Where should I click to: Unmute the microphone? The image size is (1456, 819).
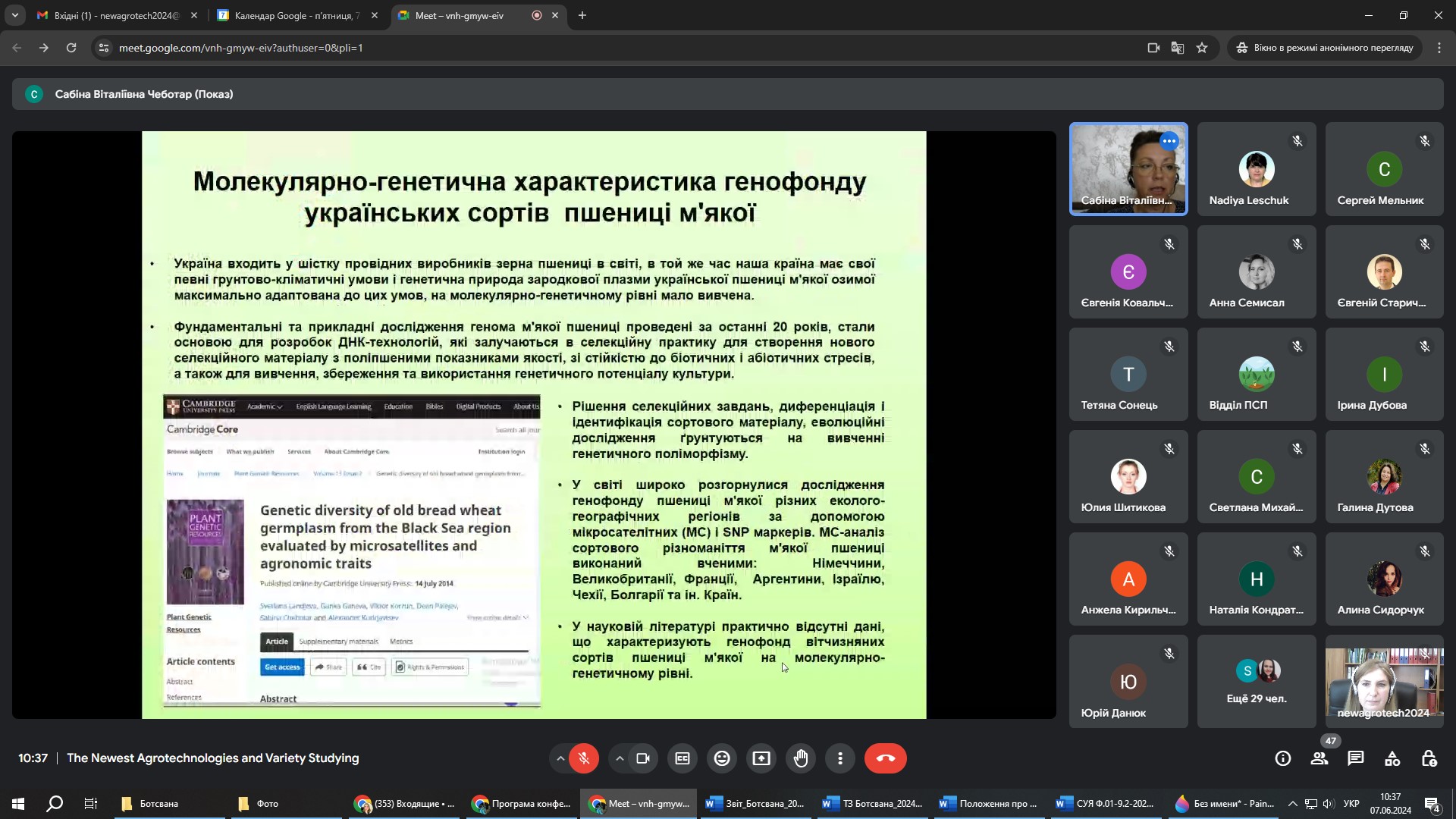point(584,758)
